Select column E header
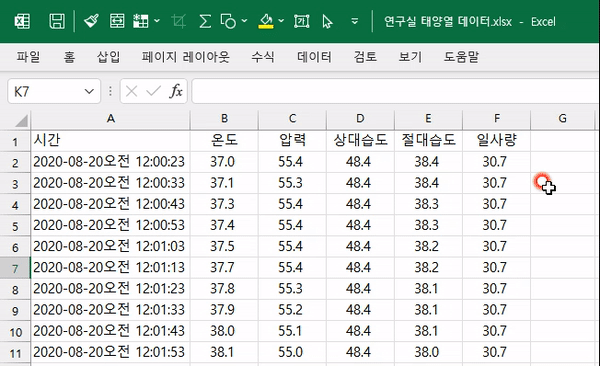Image resolution: width=600 pixels, height=366 pixels. coord(428,119)
